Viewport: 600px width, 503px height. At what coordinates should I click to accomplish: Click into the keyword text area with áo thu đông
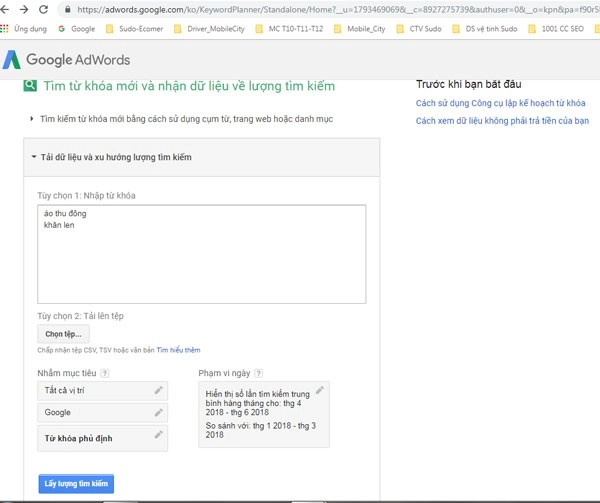202,254
